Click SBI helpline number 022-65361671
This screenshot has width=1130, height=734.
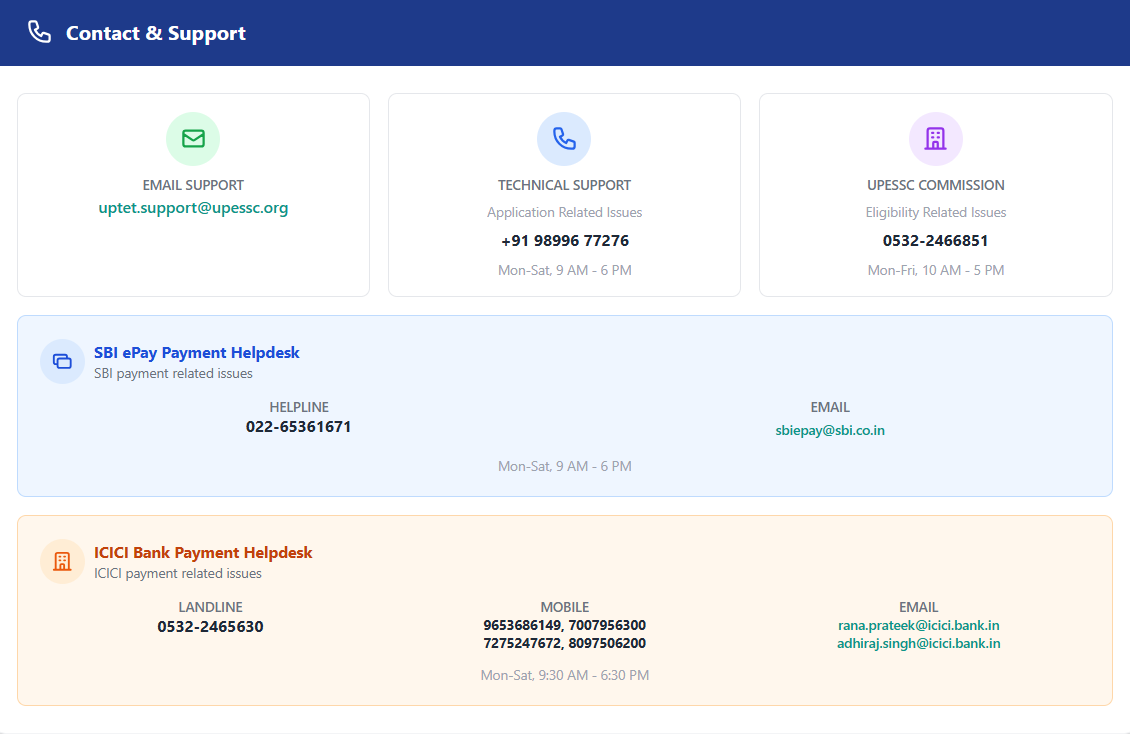[x=298, y=426]
